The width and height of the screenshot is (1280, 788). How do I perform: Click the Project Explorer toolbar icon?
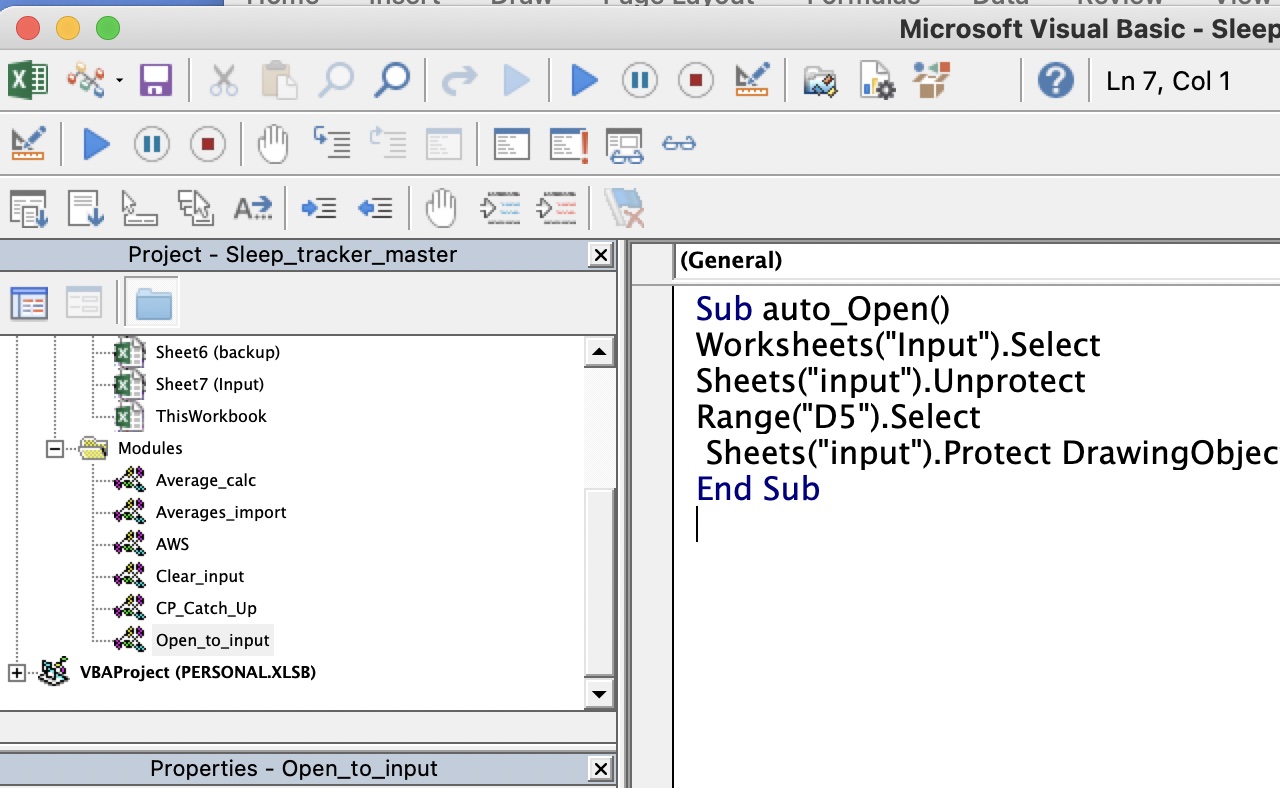click(819, 80)
